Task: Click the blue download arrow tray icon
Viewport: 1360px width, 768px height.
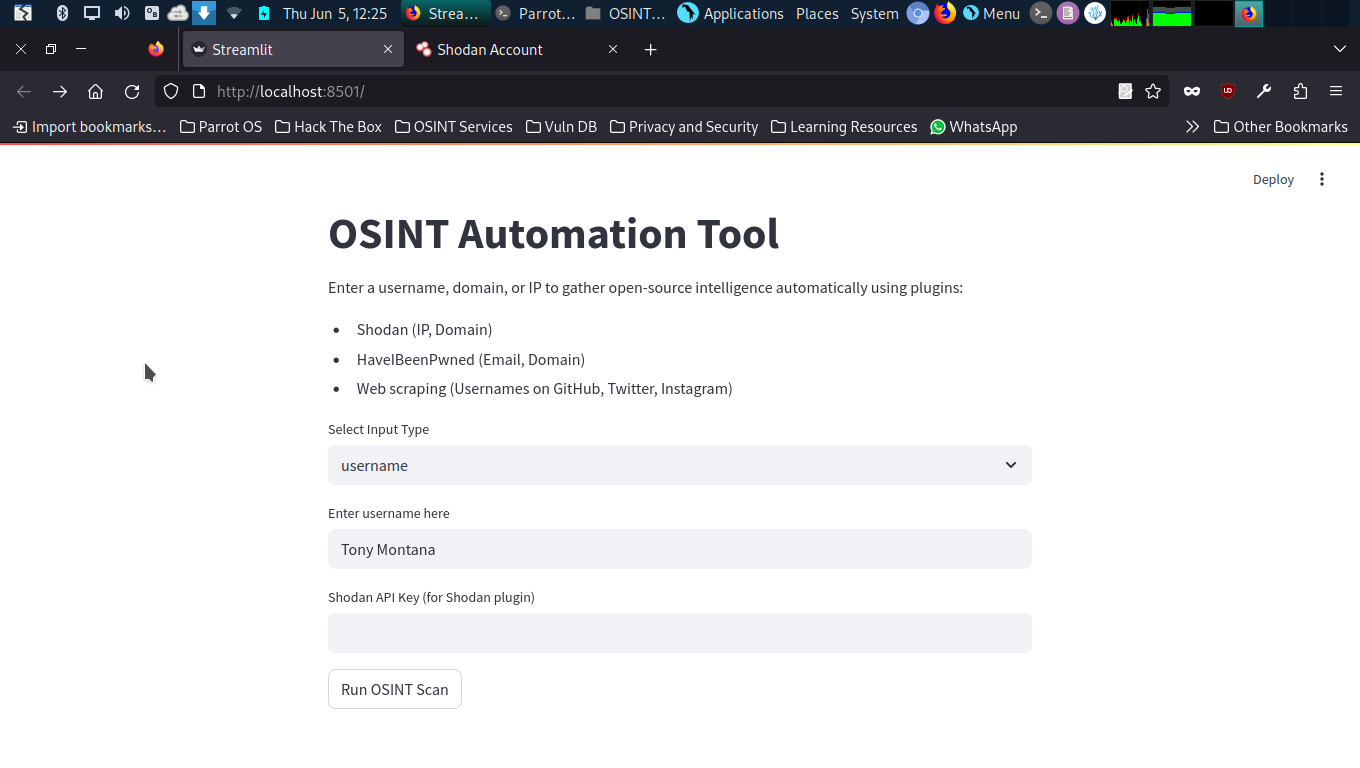Action: 204,13
